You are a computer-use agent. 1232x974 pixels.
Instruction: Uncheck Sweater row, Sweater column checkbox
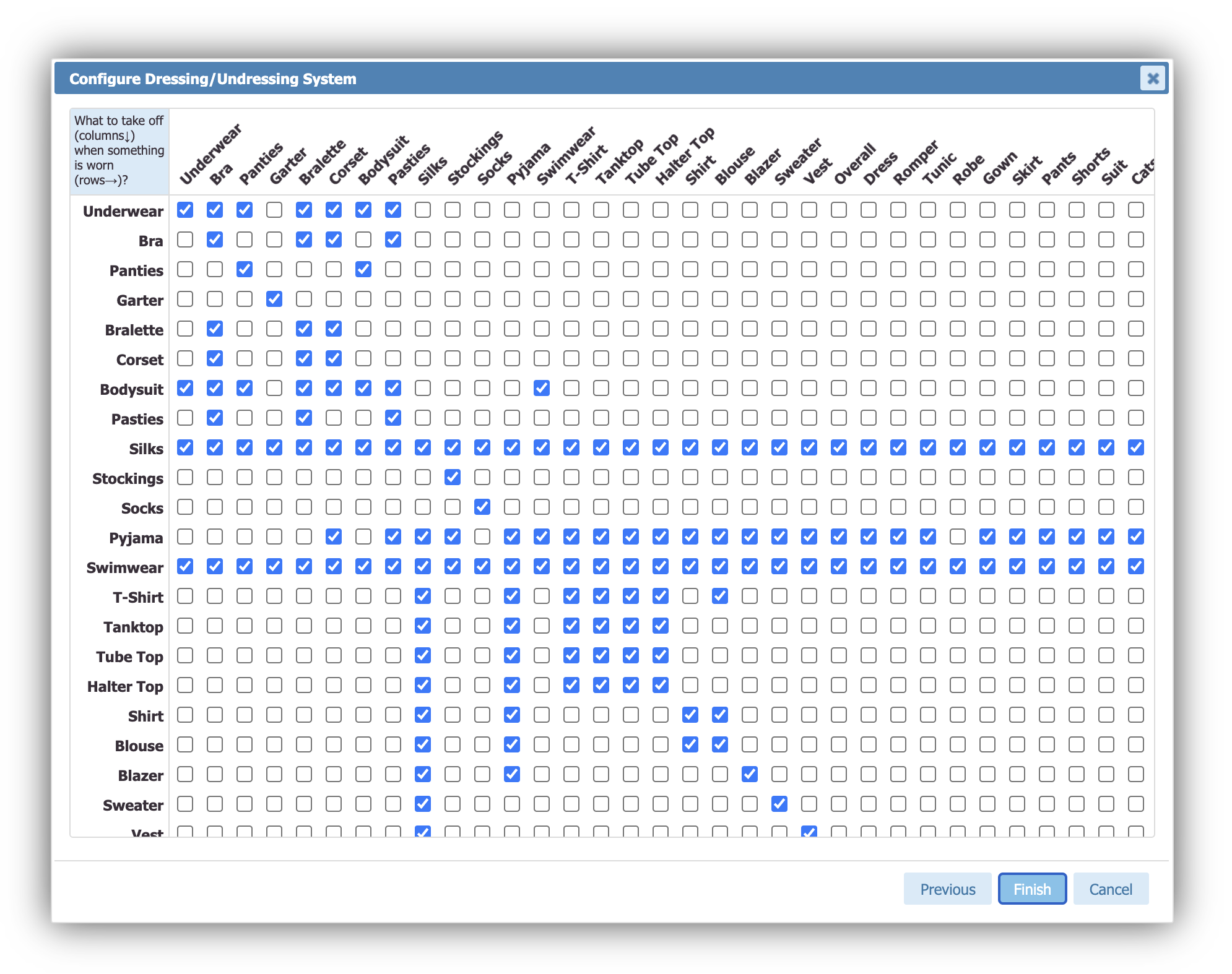pos(779,804)
